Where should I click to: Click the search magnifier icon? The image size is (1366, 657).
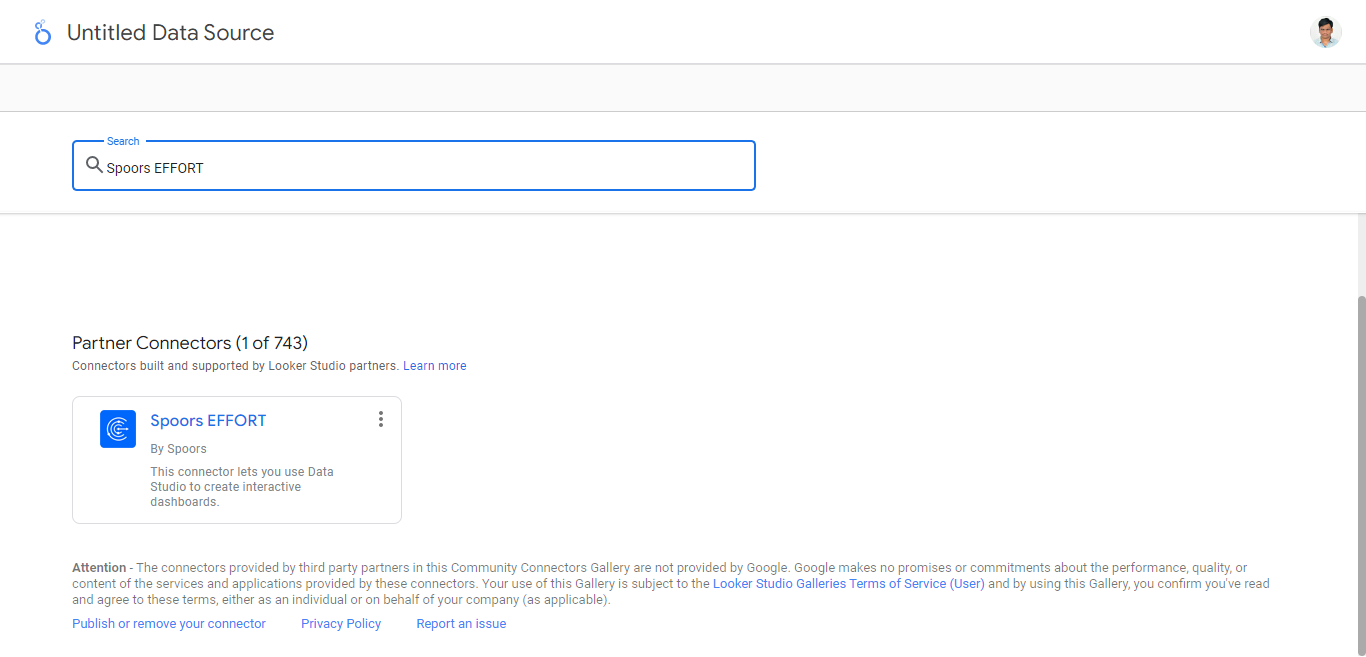pos(94,166)
